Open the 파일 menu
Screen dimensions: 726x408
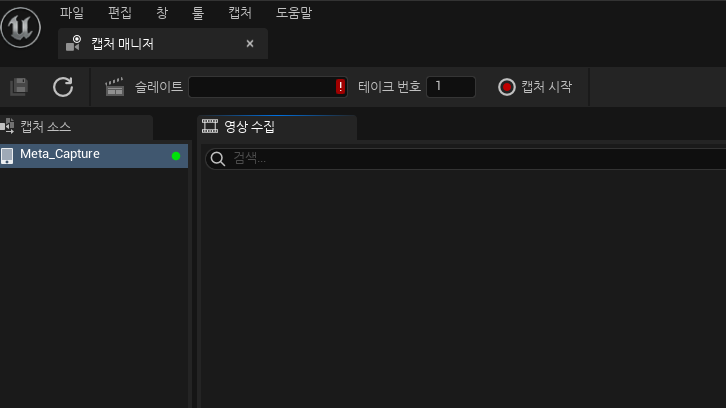(72, 13)
